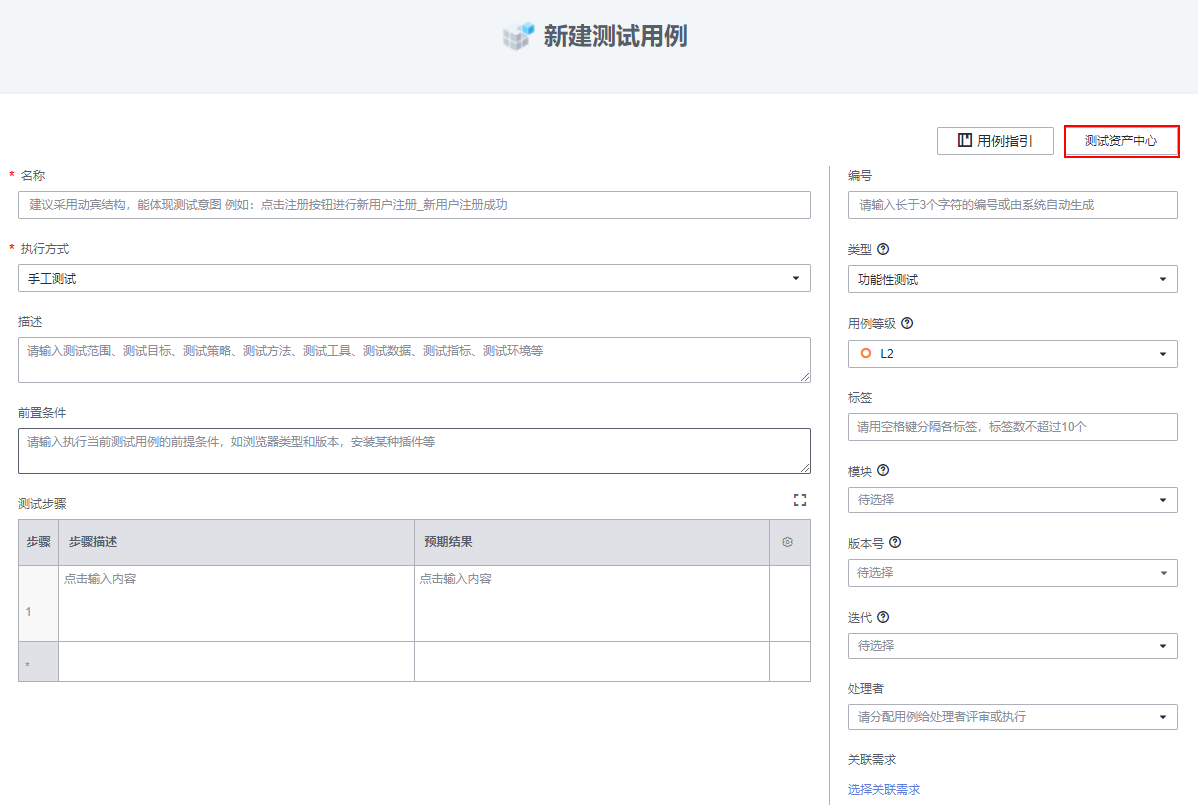This screenshot has width=1198, height=805.
Task: Click the help icon next to 类型
Action: 883,250
